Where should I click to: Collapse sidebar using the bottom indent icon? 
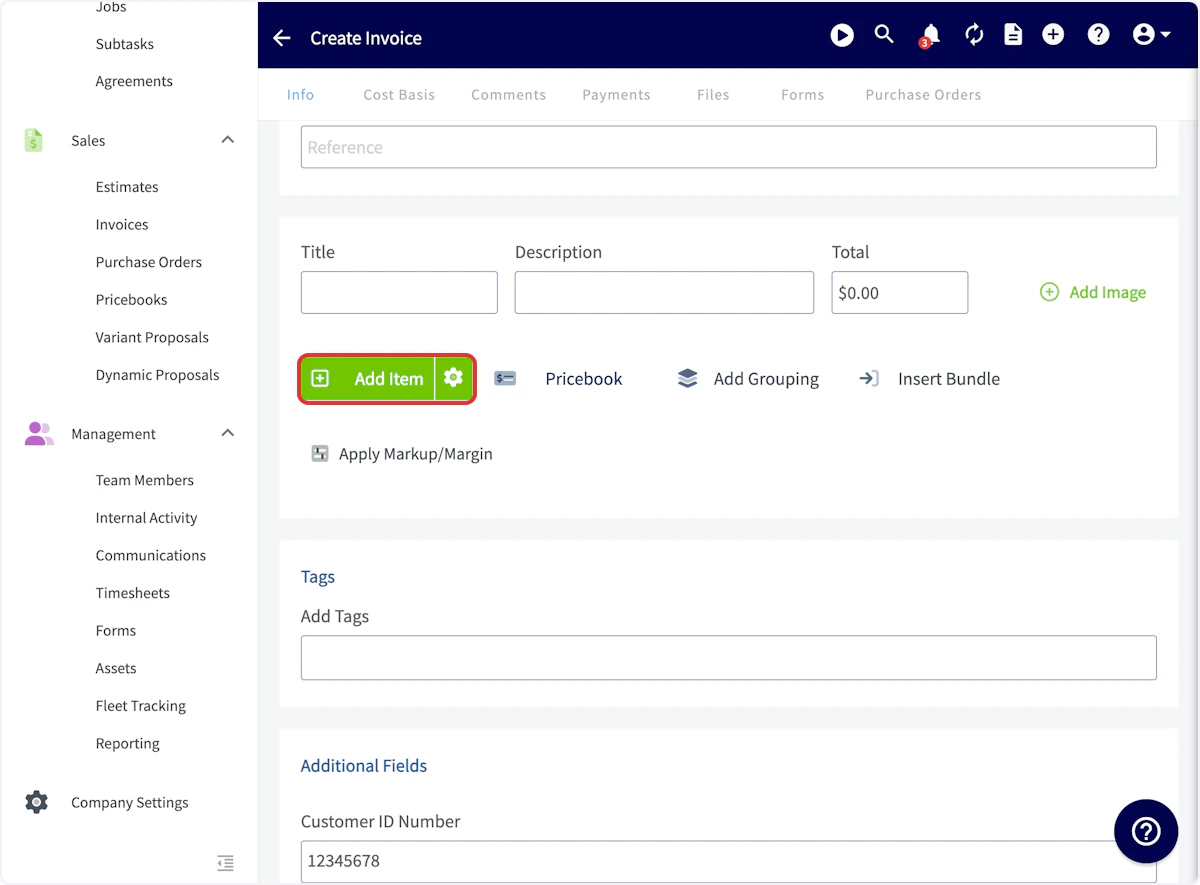pos(226,862)
